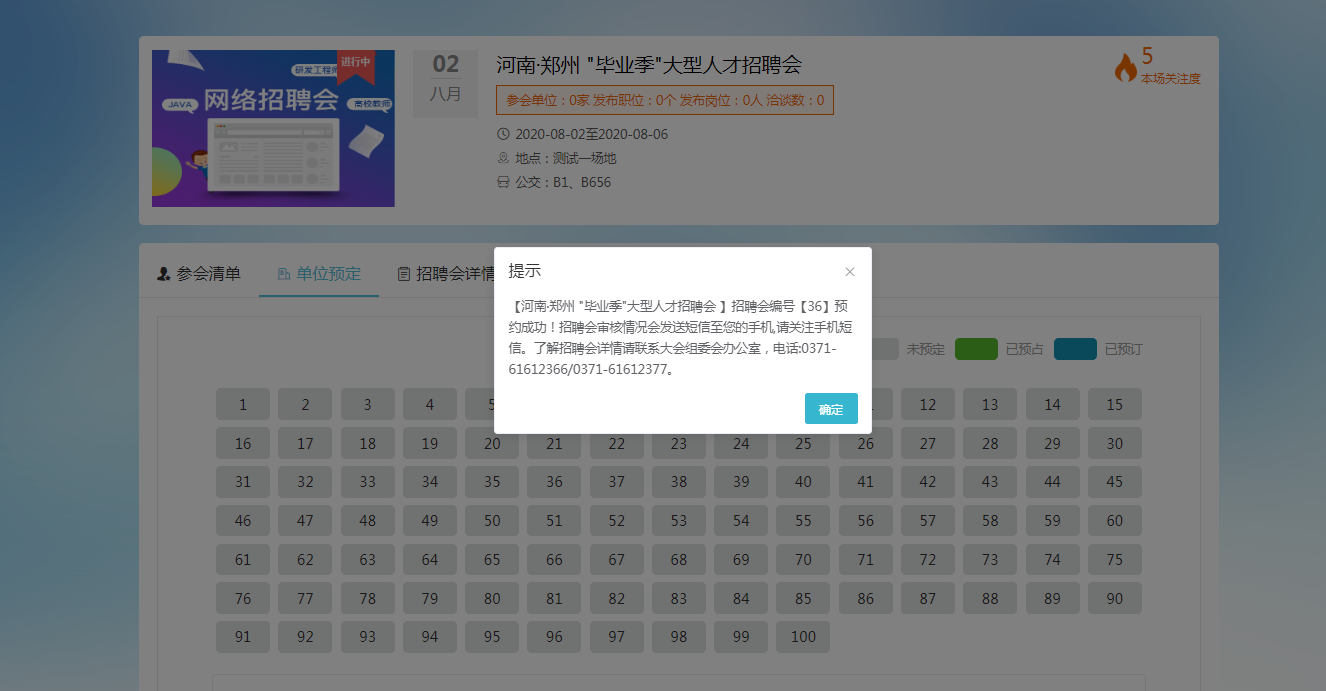The width and height of the screenshot is (1326, 691).
Task: Click the flame attention icon
Action: [x=1125, y=68]
